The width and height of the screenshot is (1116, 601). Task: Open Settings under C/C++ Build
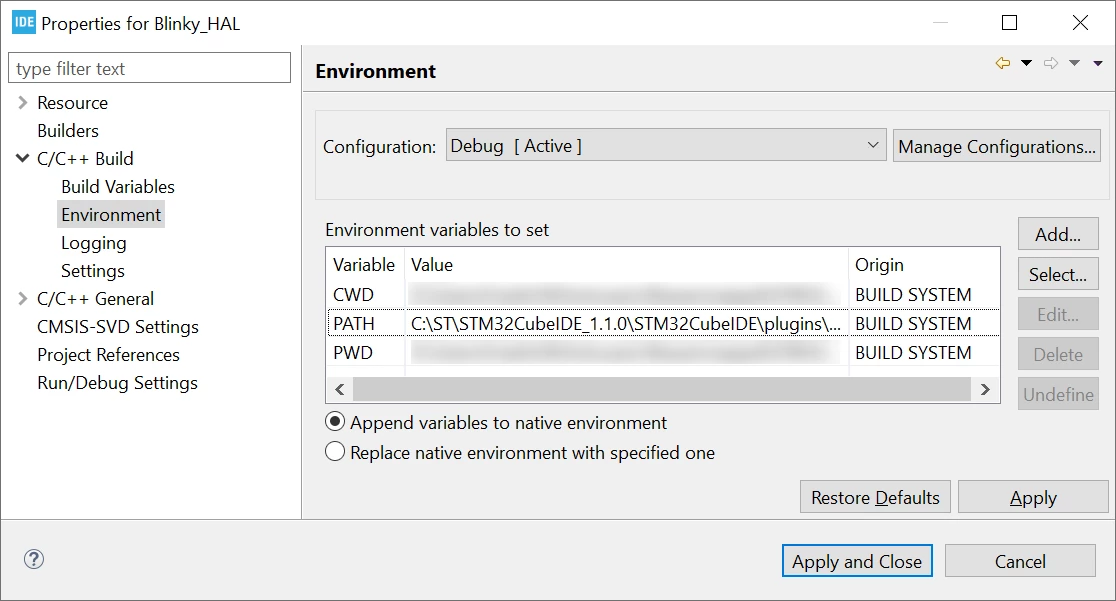[93, 271]
